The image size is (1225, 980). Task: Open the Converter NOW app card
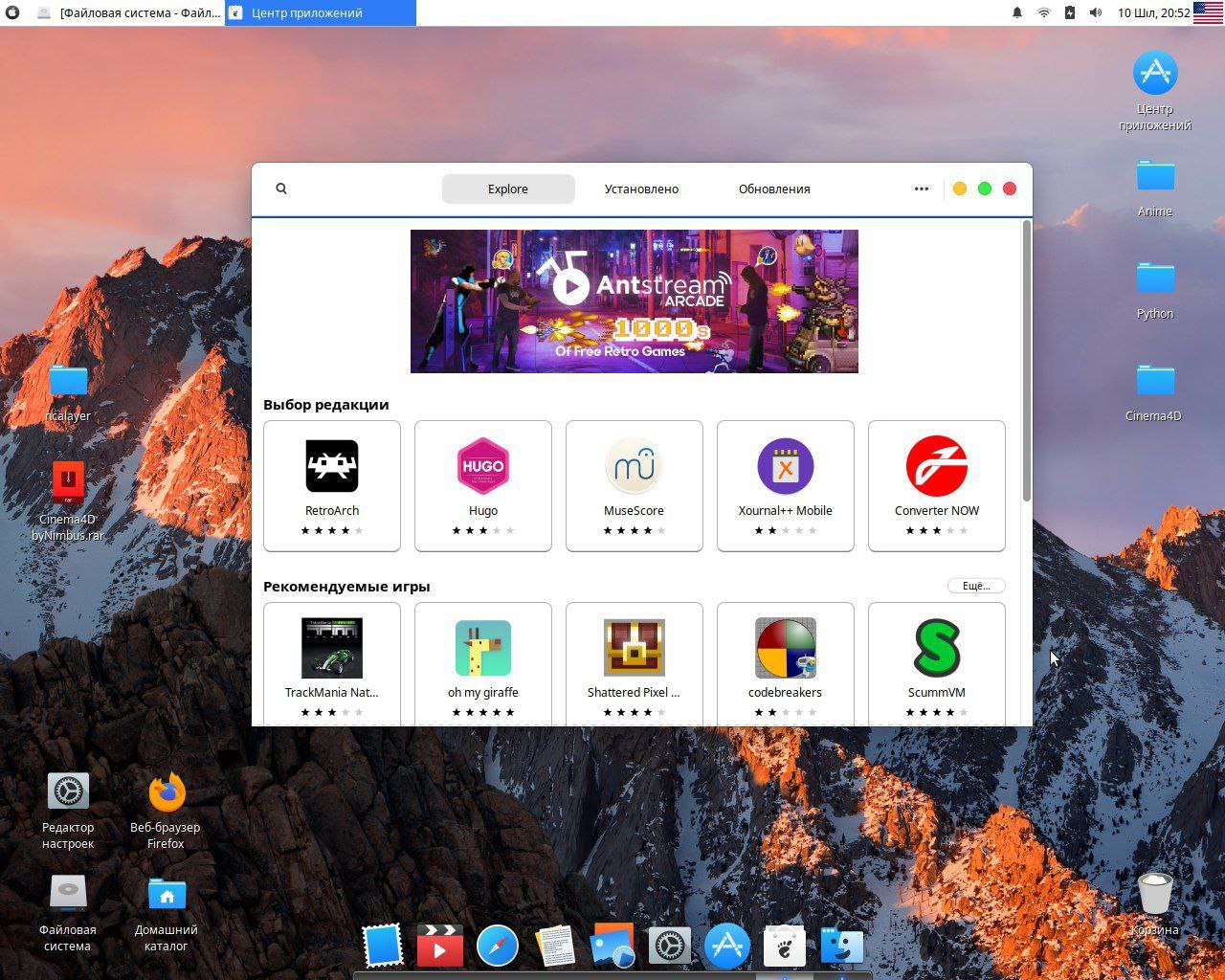(937, 486)
